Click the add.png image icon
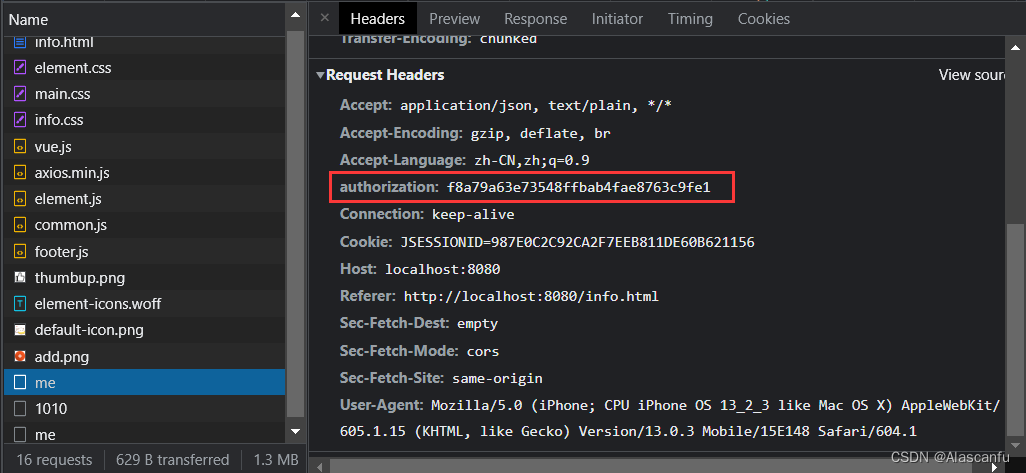 20,357
